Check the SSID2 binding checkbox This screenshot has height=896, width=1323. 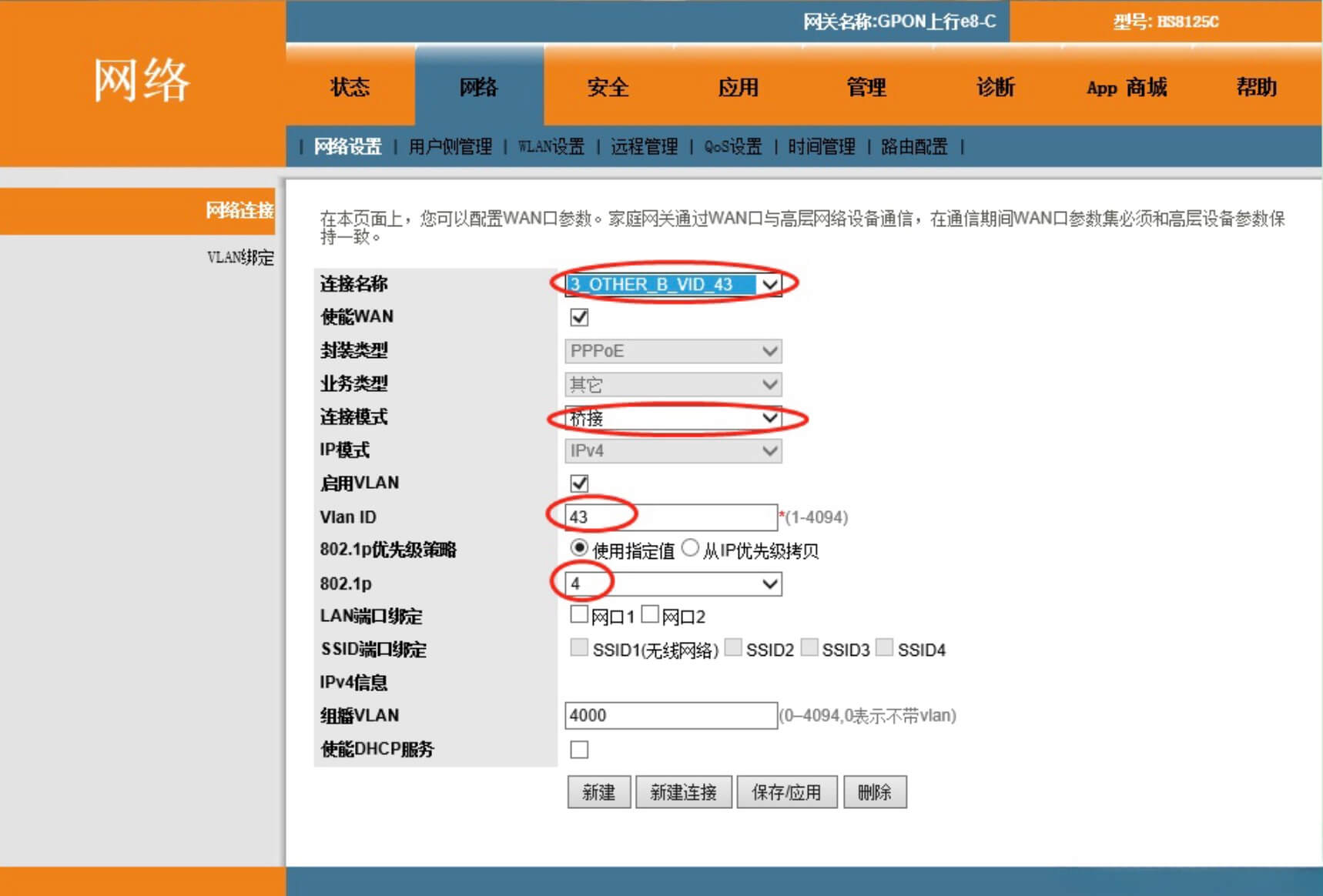coord(733,648)
